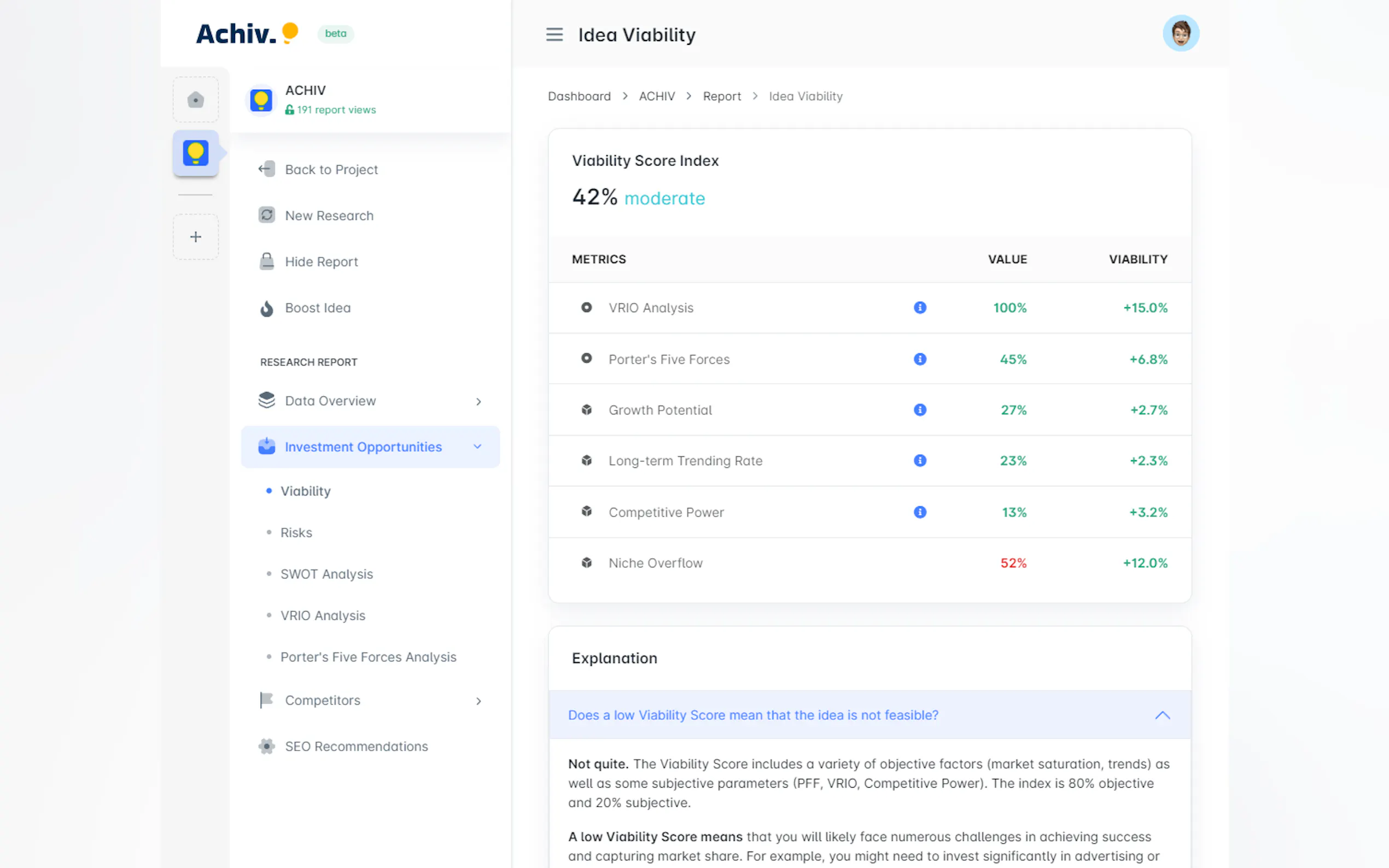Open the Risks report page
The image size is (1389, 868).
pyautogui.click(x=296, y=533)
